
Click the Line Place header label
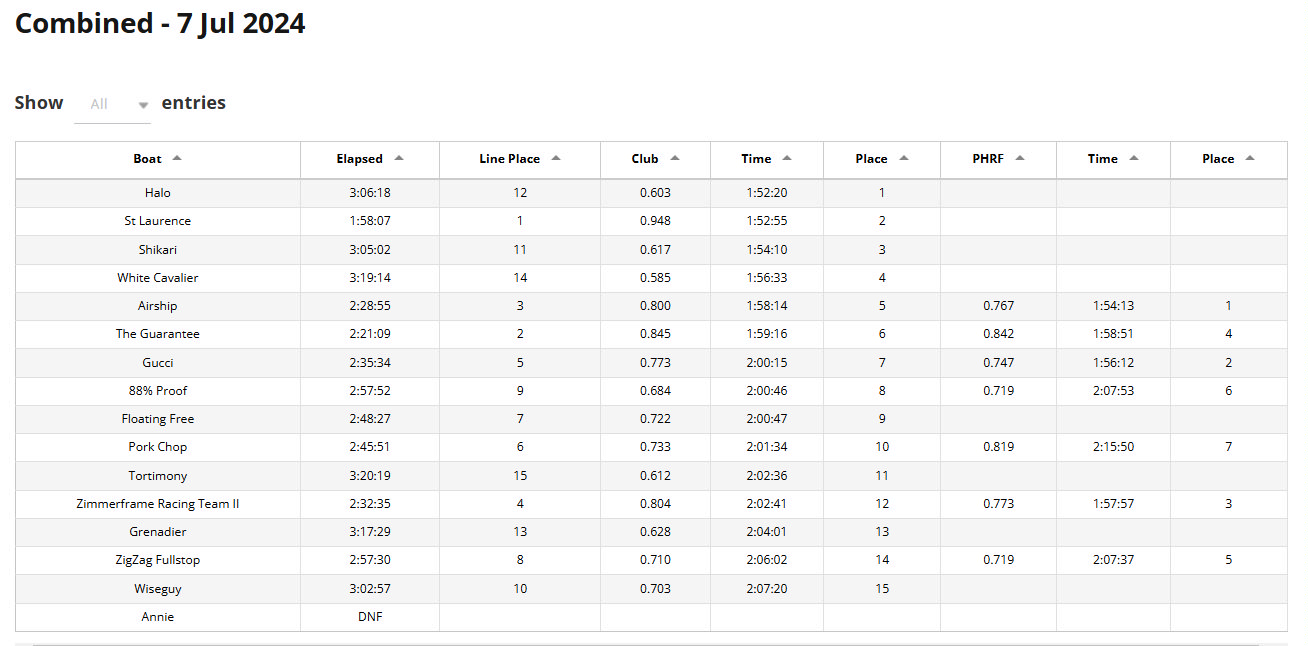tap(509, 159)
